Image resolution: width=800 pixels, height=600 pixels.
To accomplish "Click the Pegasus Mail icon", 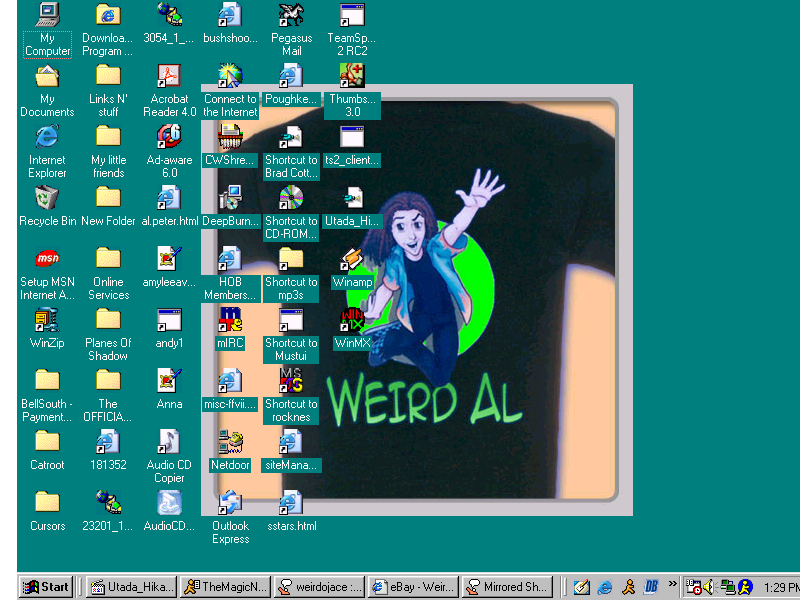I will click(x=291, y=14).
